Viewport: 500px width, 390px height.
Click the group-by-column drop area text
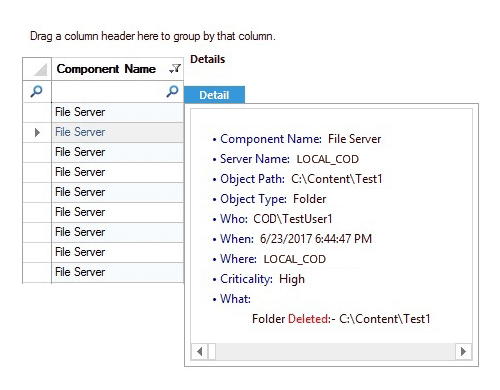click(x=153, y=36)
